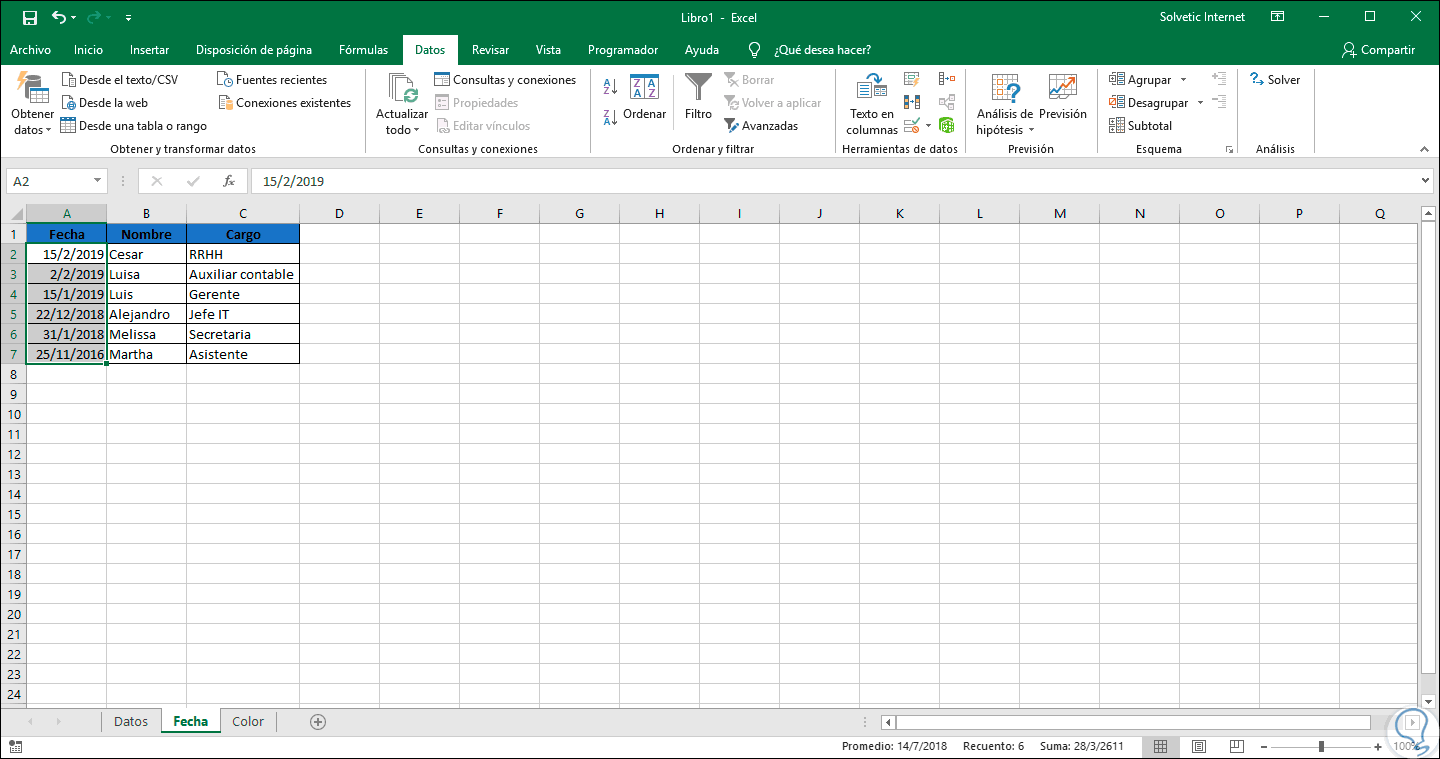Switch to the Color sheet tab
Viewport: 1440px width, 759px height.
(248, 721)
